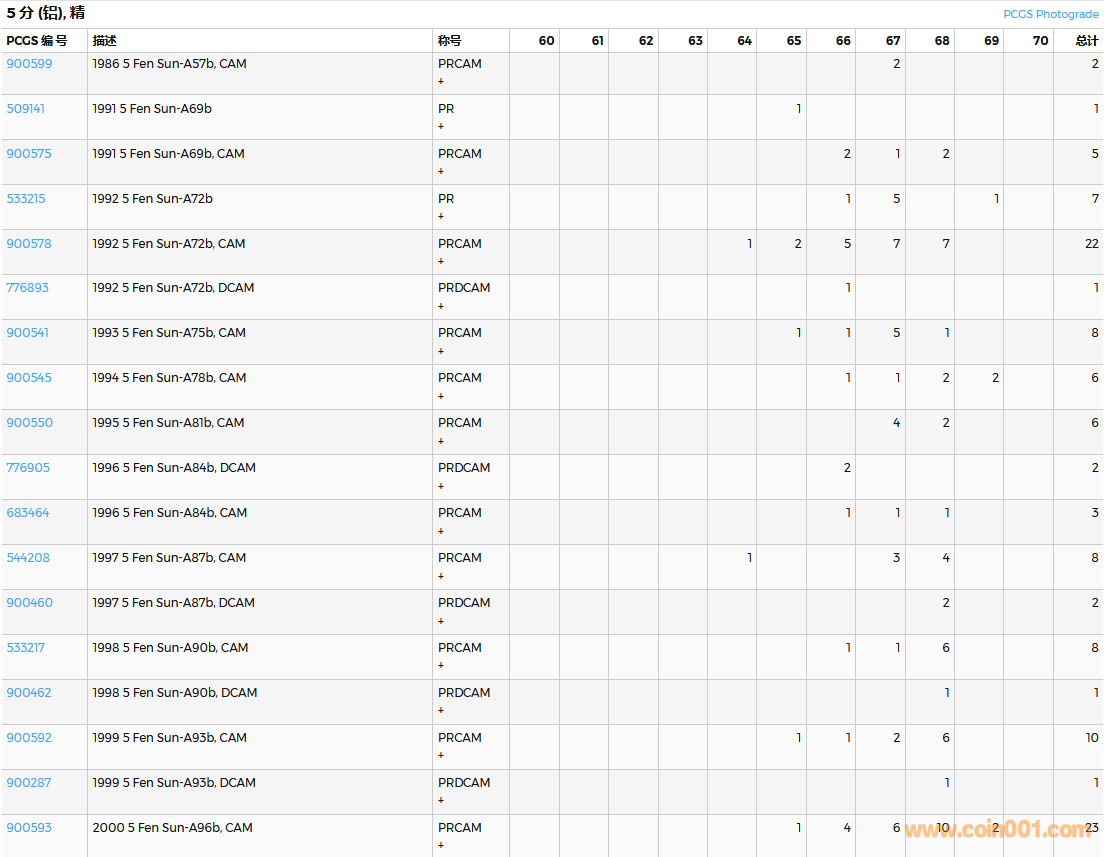The width and height of the screenshot is (1104, 857).
Task: Click coin number 509141 link
Action: pos(26,109)
